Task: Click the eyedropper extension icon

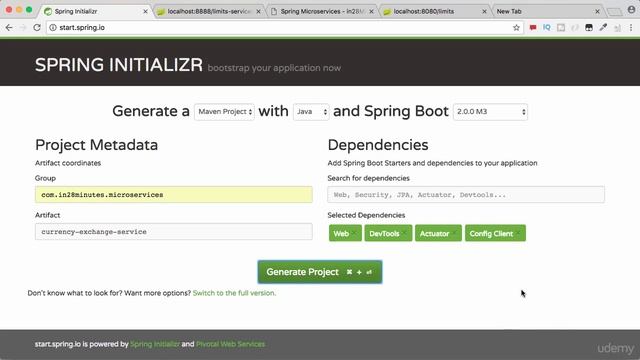Action: (x=603, y=27)
